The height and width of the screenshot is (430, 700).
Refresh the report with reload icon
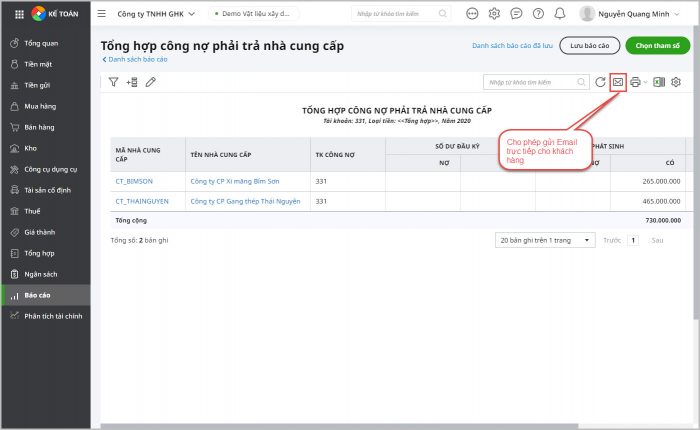(x=600, y=82)
